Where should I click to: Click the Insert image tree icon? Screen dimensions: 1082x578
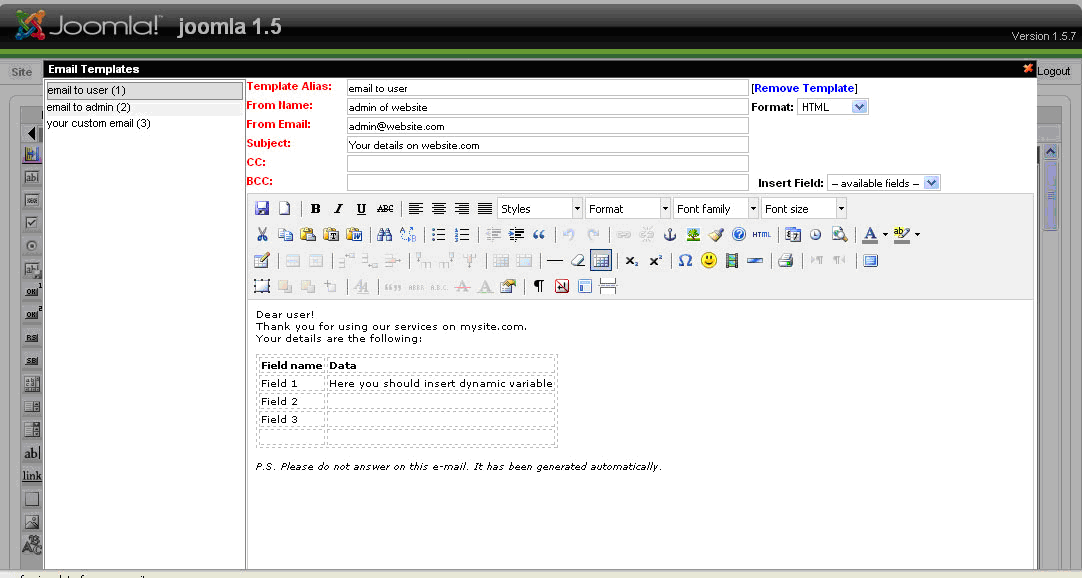pos(693,235)
